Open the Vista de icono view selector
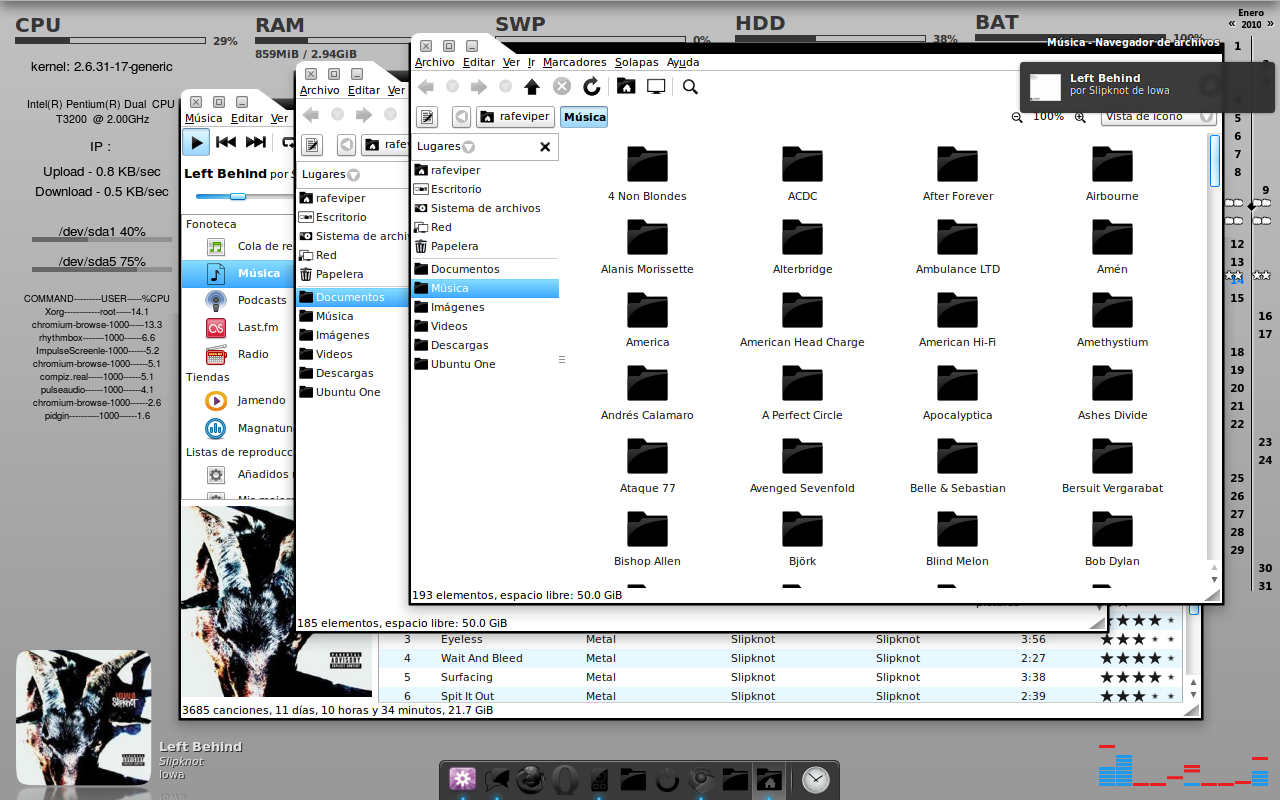Viewport: 1280px width, 800px height. coord(1158,117)
